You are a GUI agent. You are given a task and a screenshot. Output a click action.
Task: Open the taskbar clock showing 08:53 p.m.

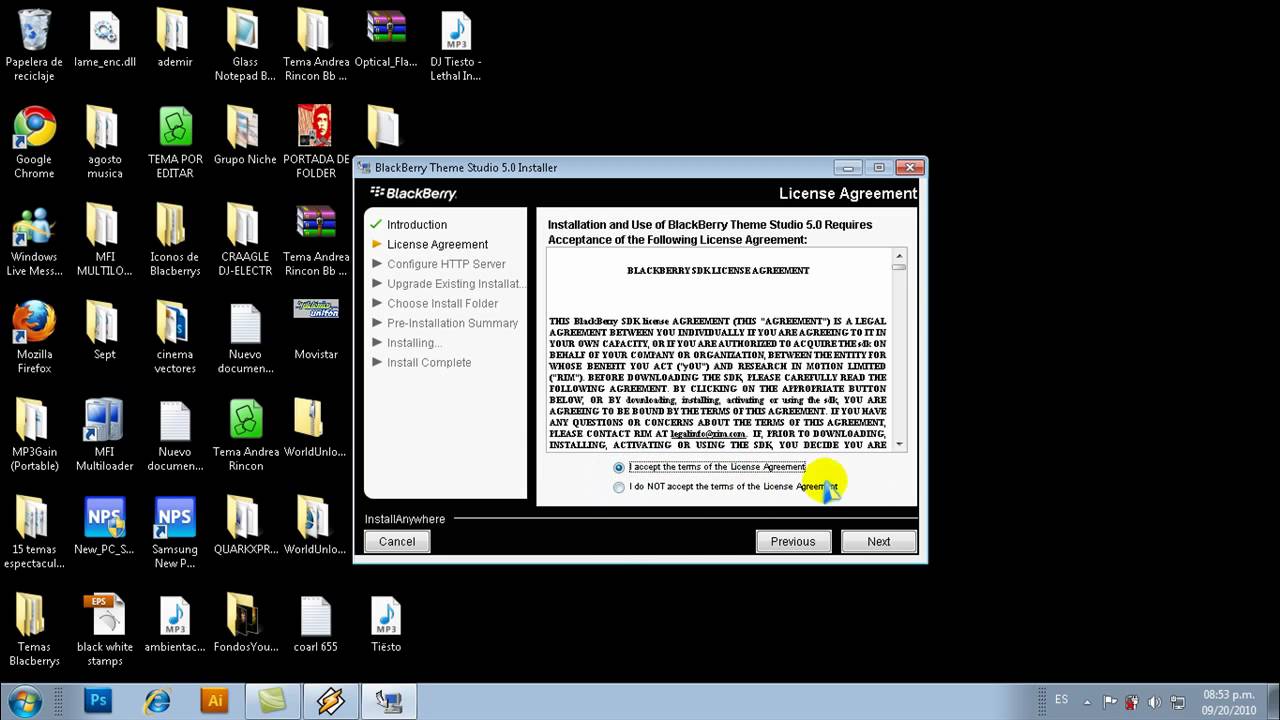tap(1228, 701)
